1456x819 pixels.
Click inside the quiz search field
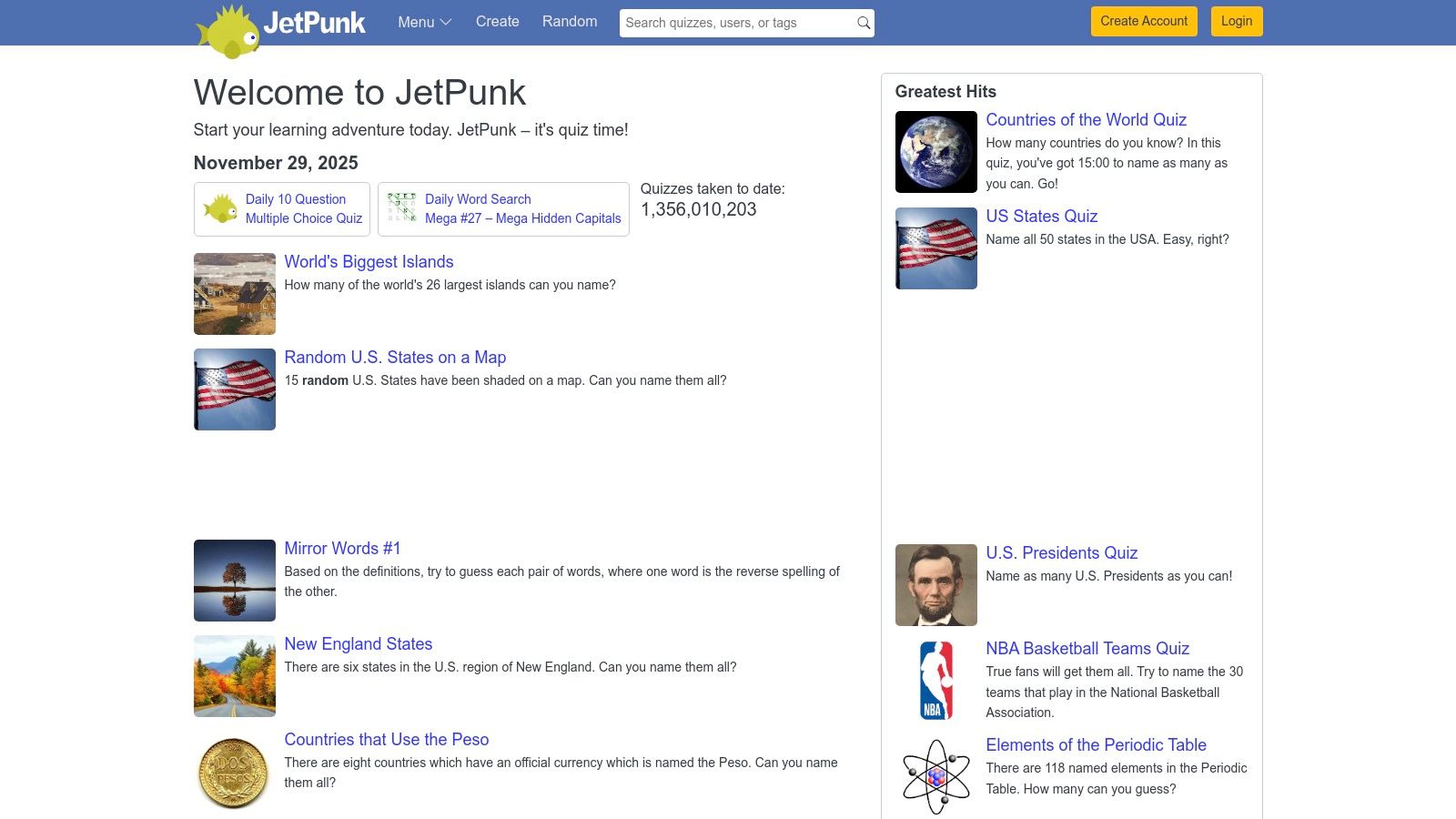pos(728,23)
